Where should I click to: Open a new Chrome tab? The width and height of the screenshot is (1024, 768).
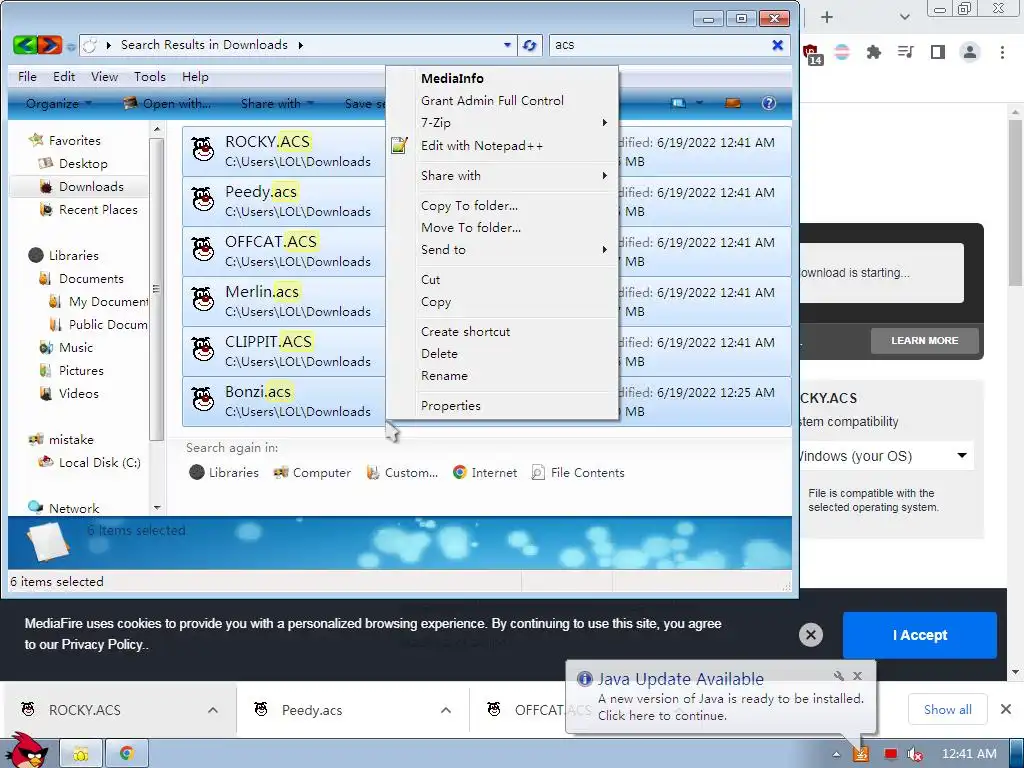(827, 17)
